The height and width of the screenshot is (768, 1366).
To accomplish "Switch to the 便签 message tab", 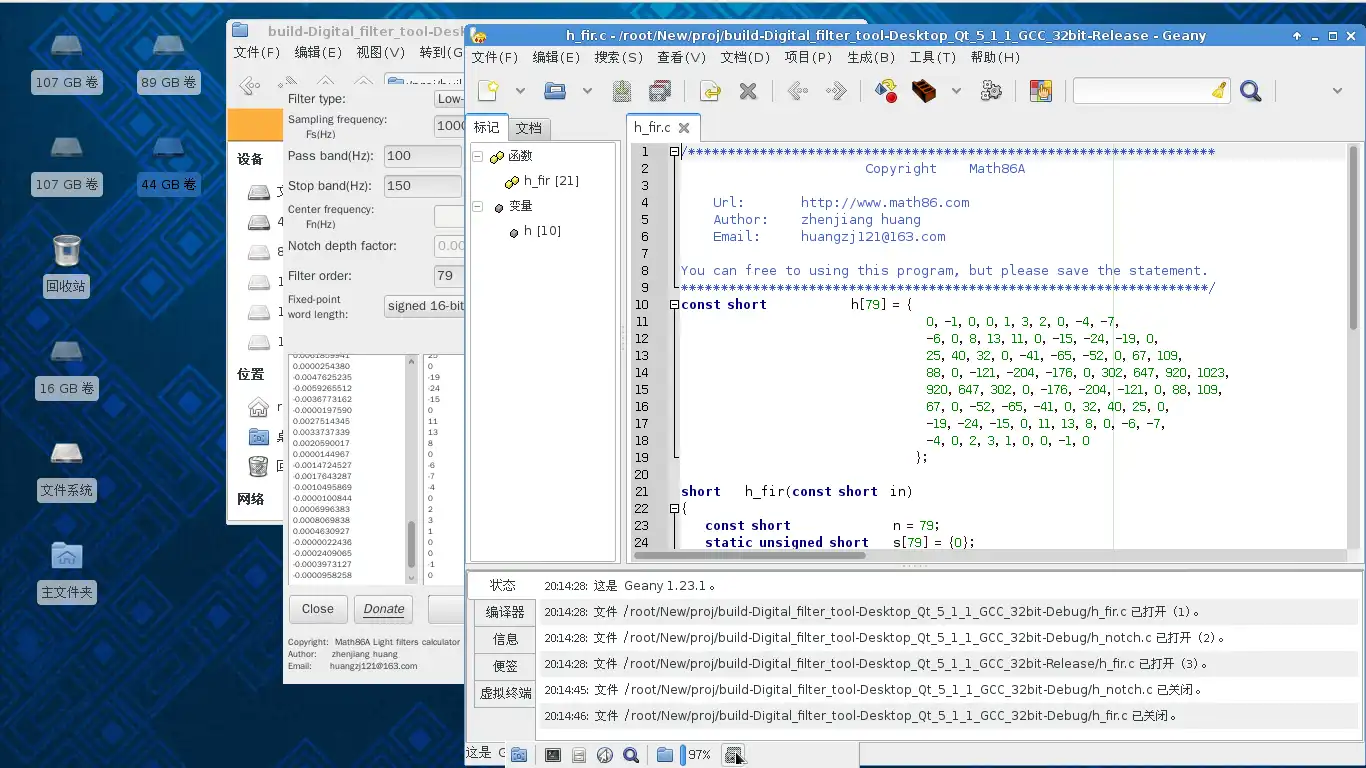I will (504, 665).
